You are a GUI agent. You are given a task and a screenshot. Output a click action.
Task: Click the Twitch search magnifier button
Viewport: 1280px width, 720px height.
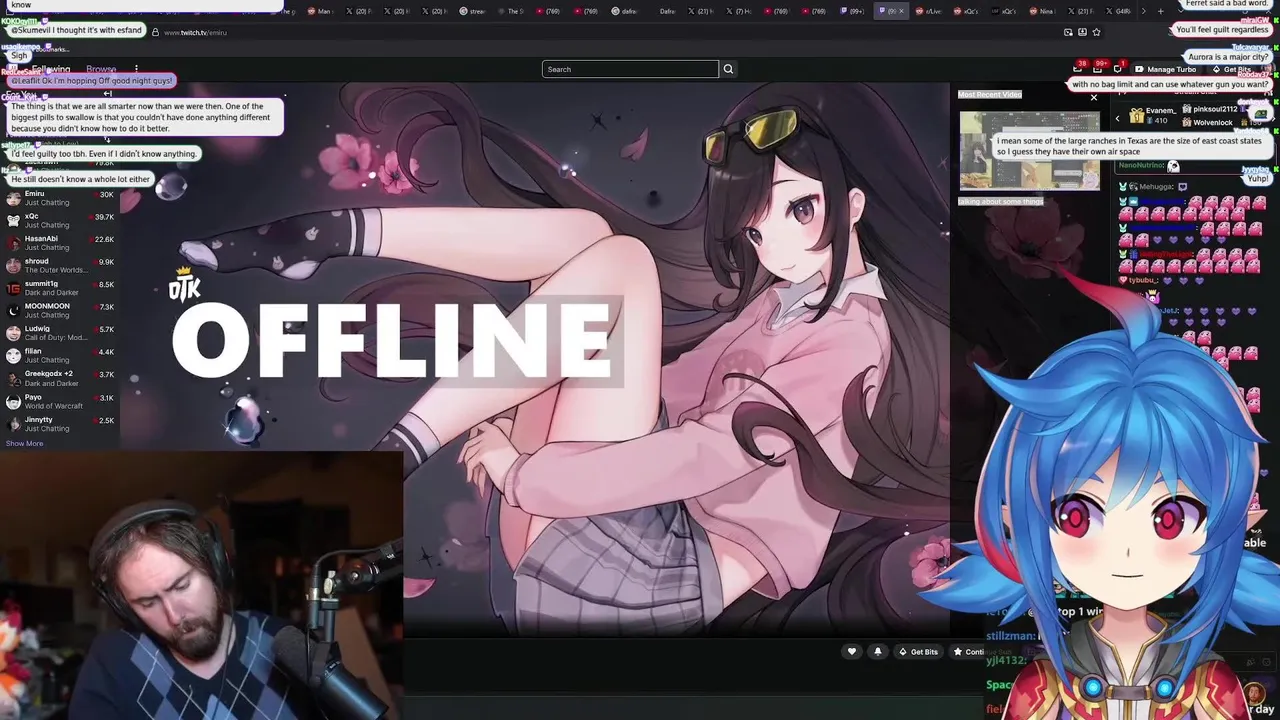(x=728, y=69)
